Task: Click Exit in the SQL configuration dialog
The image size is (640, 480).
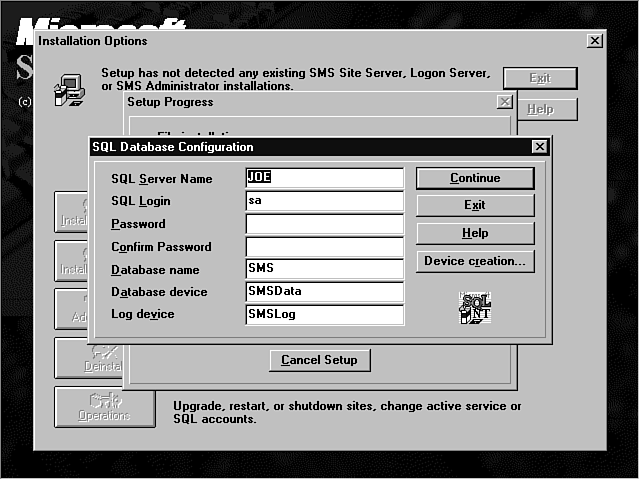Action: pos(475,205)
